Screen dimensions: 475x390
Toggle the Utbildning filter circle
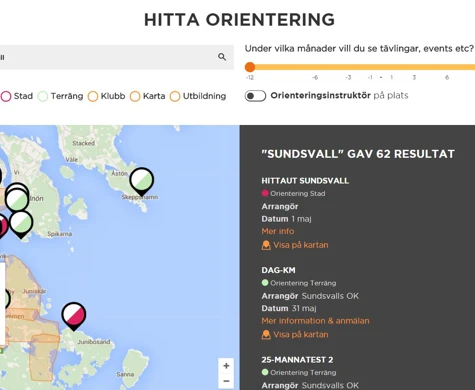[175, 96]
